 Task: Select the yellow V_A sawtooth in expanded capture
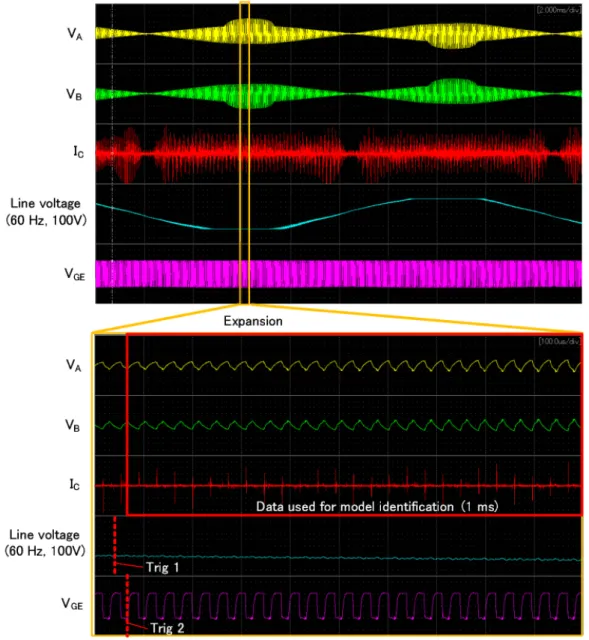[x=338, y=365]
